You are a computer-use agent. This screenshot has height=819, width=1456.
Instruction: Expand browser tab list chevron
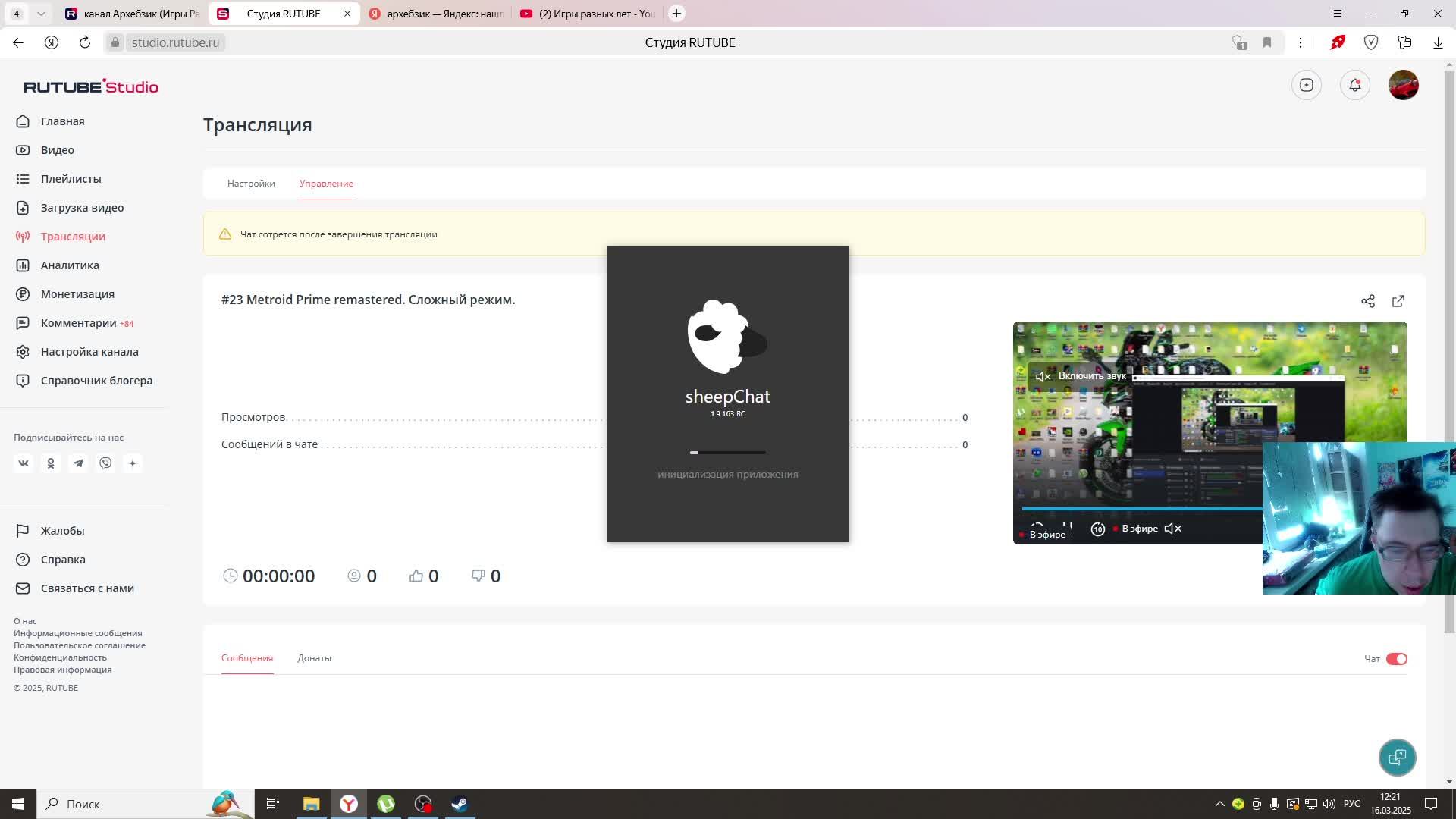[x=41, y=14]
